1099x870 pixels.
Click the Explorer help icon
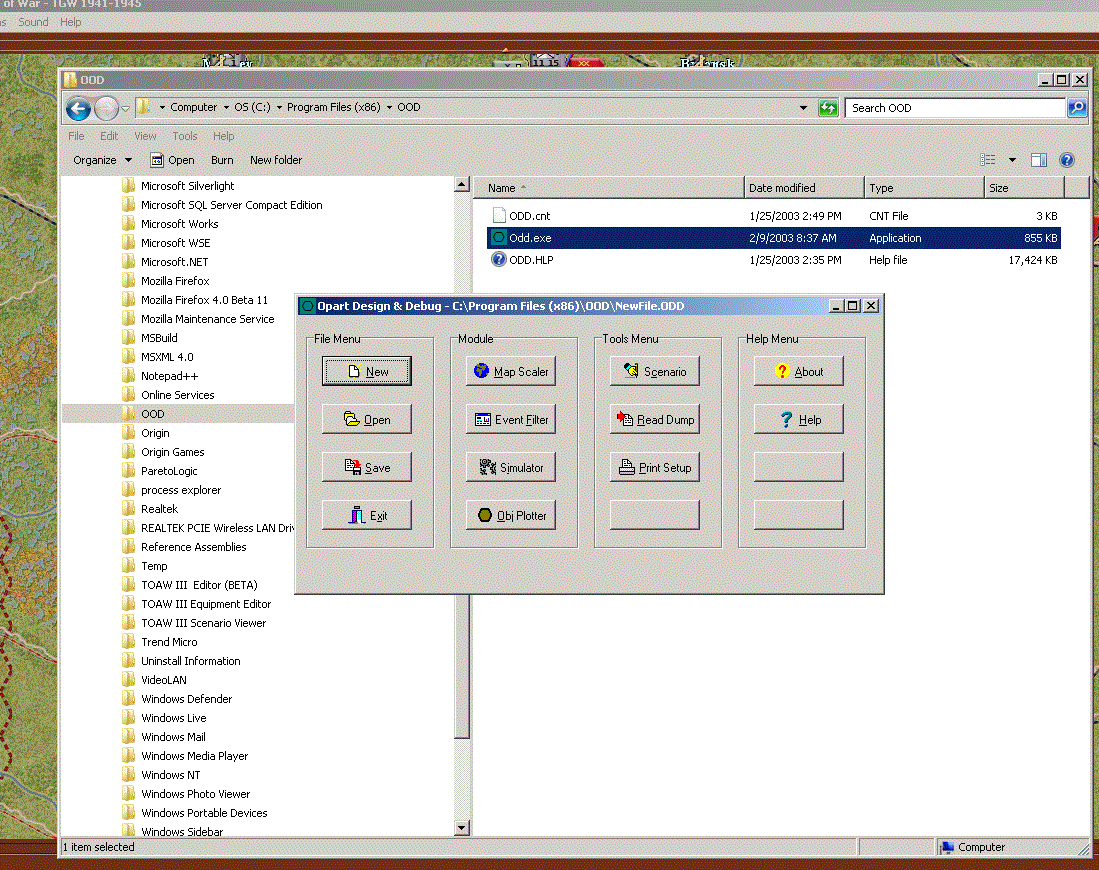[1067, 160]
